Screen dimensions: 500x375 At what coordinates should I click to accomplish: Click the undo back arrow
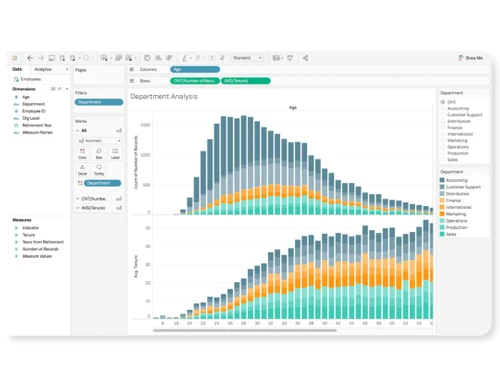click(30, 58)
